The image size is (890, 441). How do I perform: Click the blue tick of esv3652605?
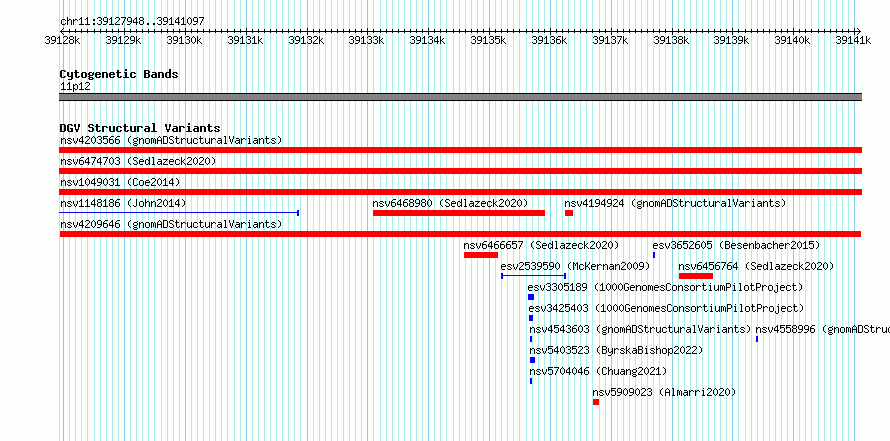(x=654, y=255)
